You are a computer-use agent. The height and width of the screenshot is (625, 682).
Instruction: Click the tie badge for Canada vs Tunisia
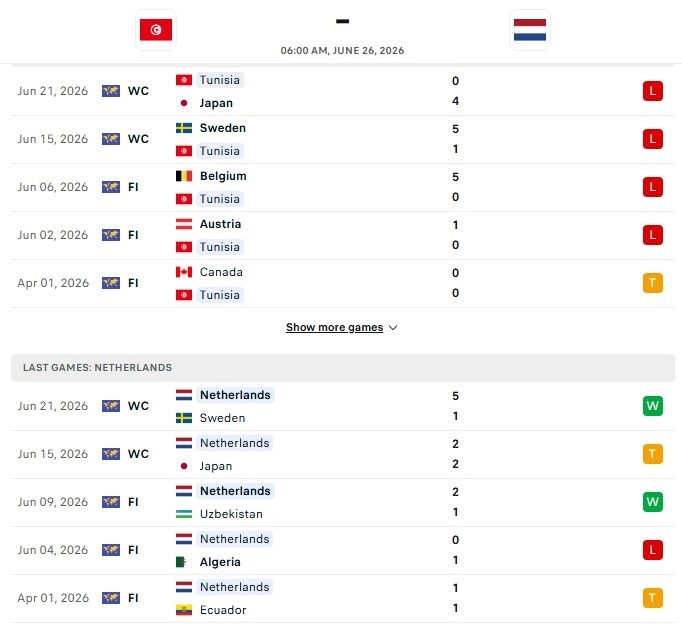click(652, 283)
